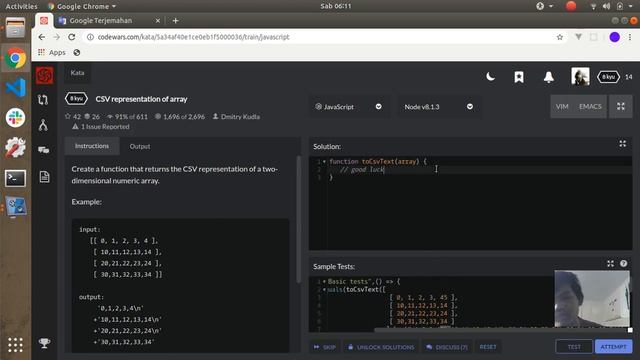The height and width of the screenshot is (360, 640).
Task: Fold the Basic tests line in sample tests
Action: (324, 282)
